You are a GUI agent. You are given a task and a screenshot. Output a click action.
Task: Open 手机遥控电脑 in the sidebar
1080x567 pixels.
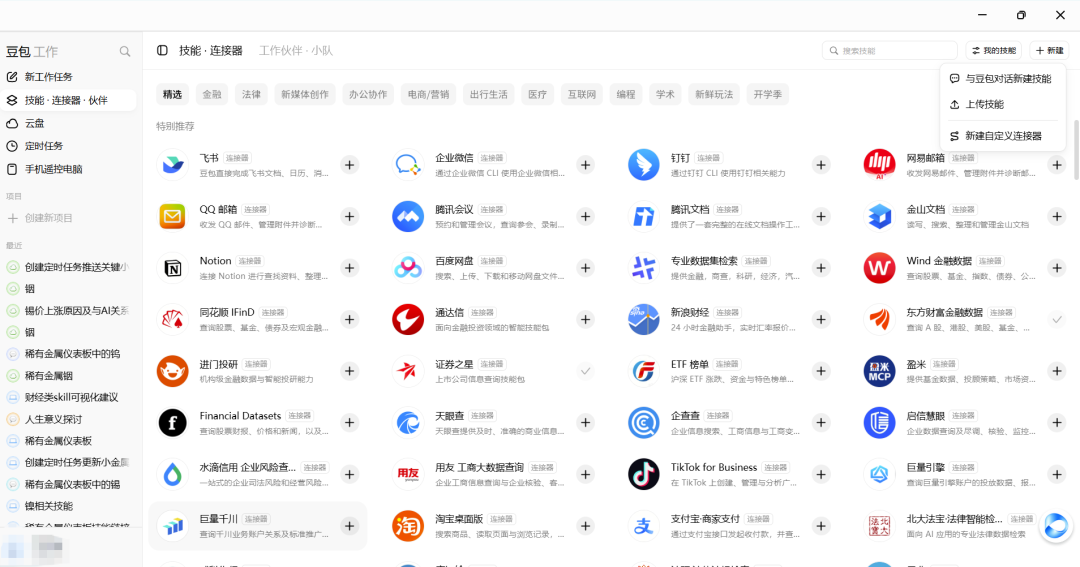click(x=69, y=169)
